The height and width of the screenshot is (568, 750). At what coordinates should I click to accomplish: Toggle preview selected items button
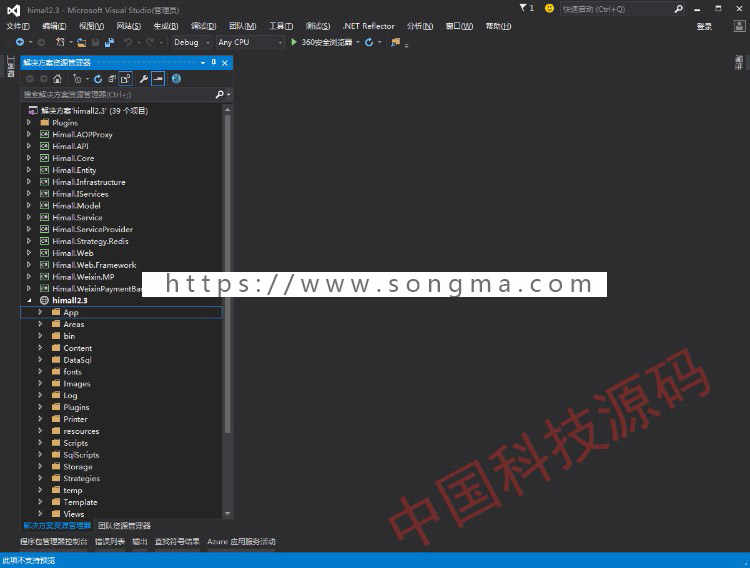[x=158, y=79]
